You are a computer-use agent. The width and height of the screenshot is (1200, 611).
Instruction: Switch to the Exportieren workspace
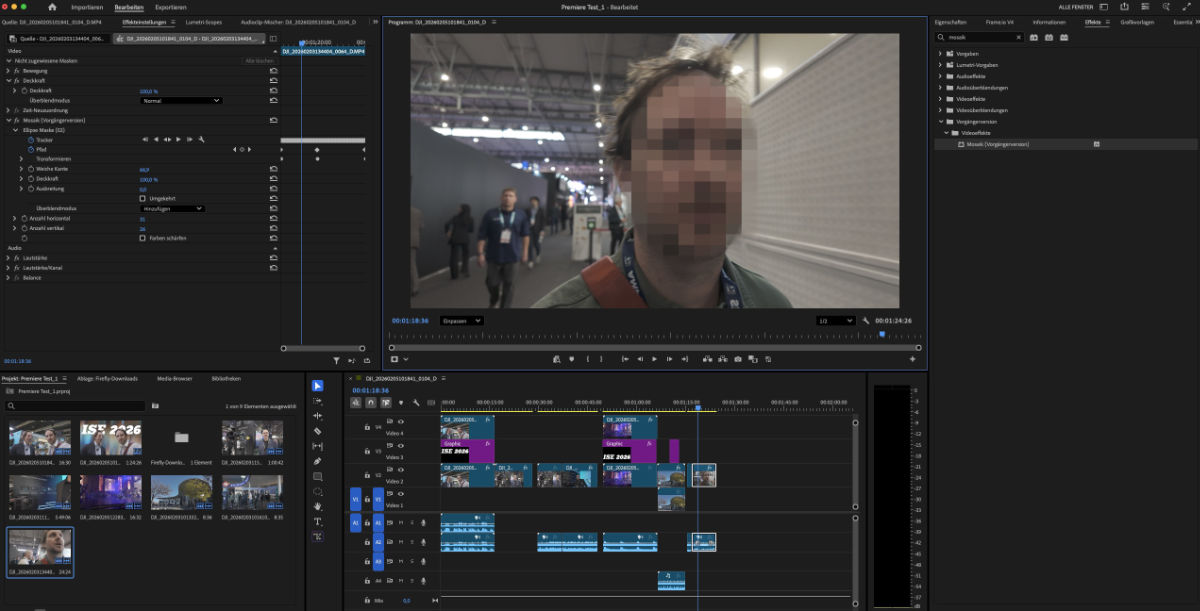click(170, 7)
